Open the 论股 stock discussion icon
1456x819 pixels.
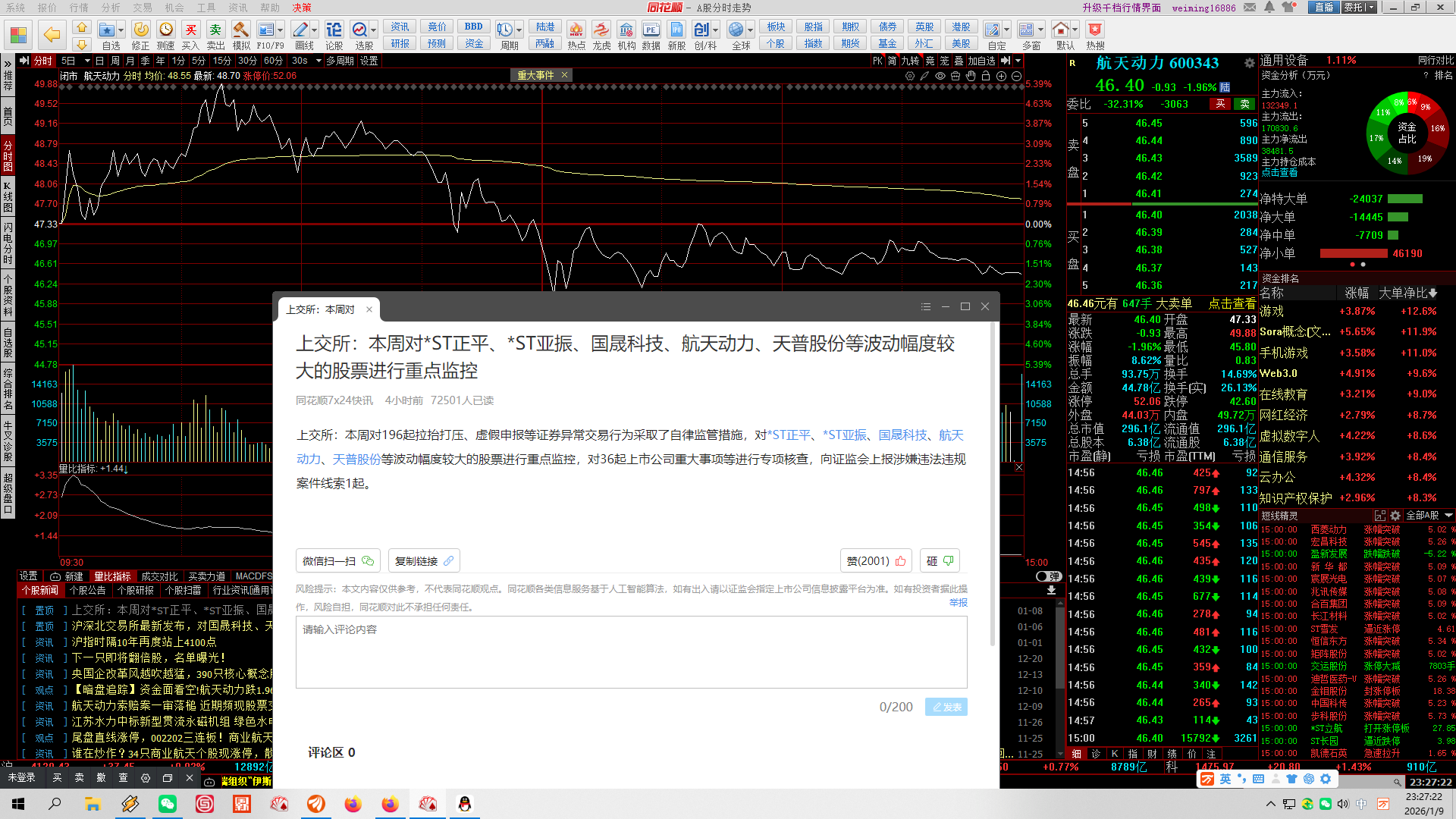tap(334, 30)
